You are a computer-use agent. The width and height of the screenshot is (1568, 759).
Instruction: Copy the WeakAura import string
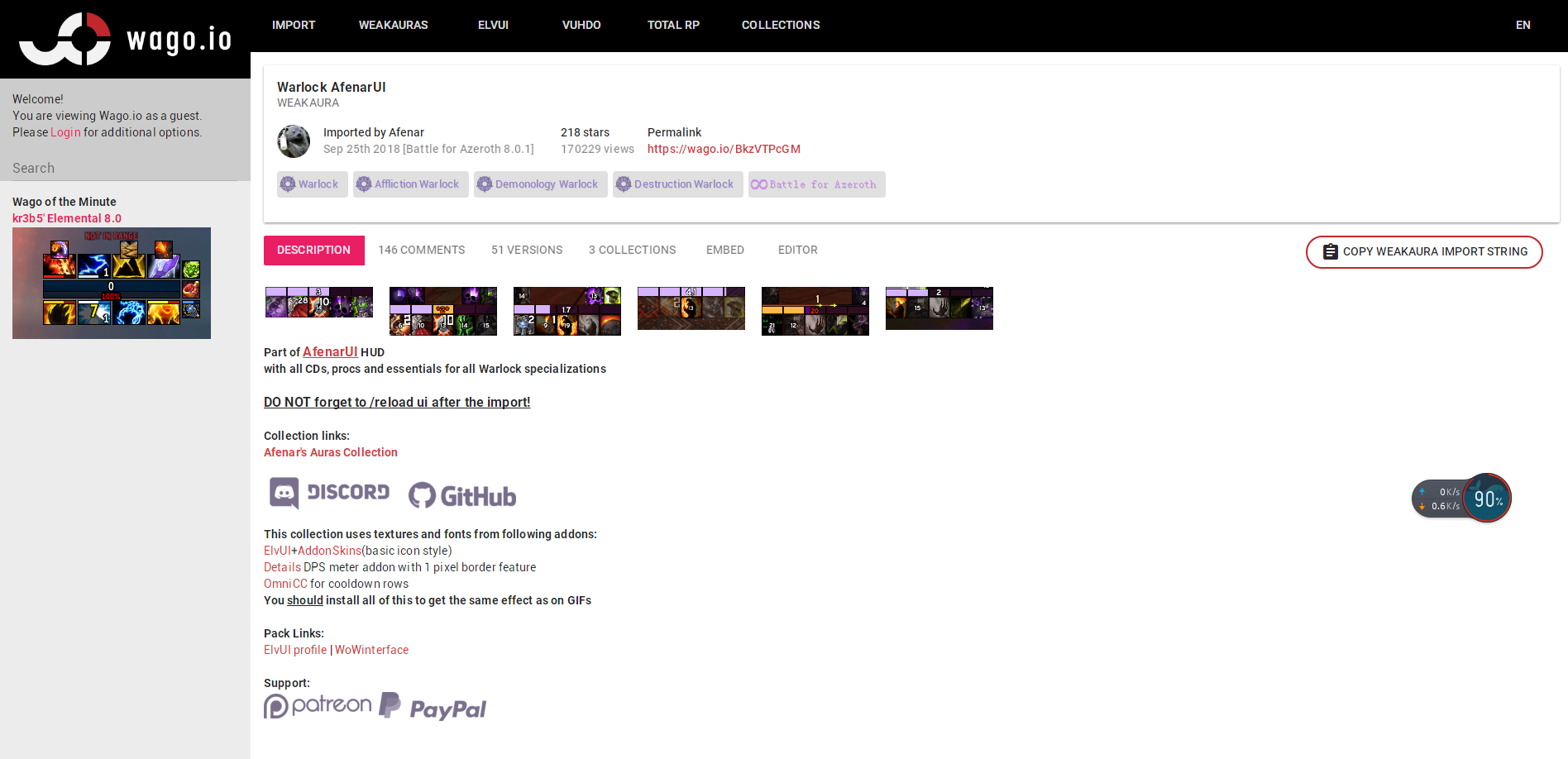point(1423,251)
